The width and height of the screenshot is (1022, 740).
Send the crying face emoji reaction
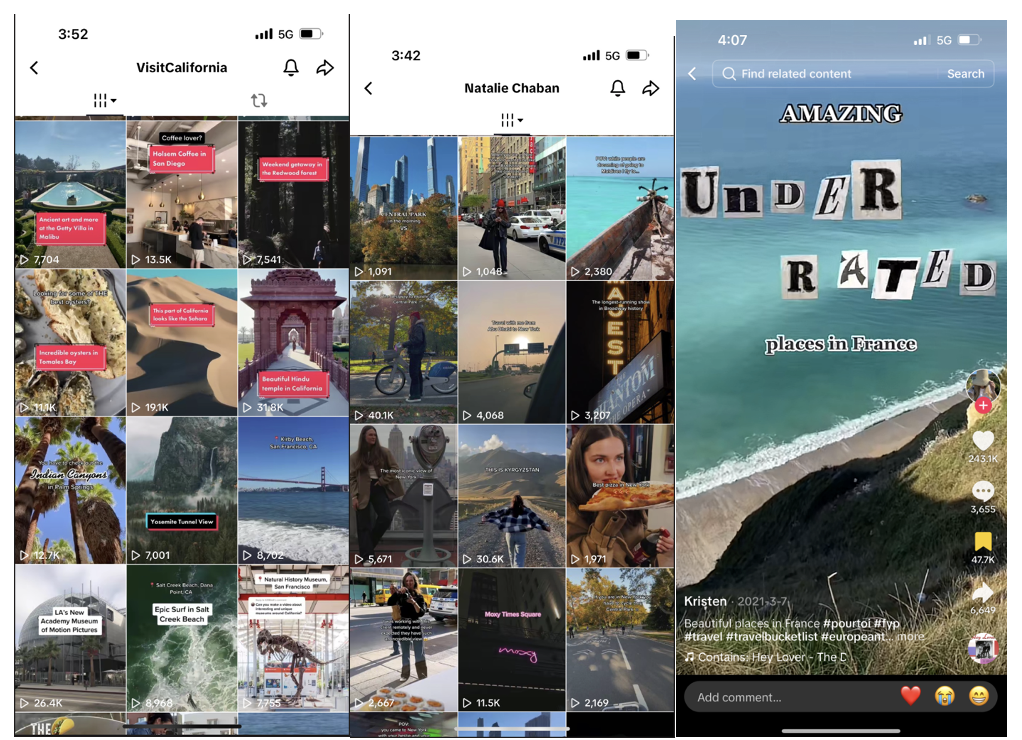[x=944, y=696]
